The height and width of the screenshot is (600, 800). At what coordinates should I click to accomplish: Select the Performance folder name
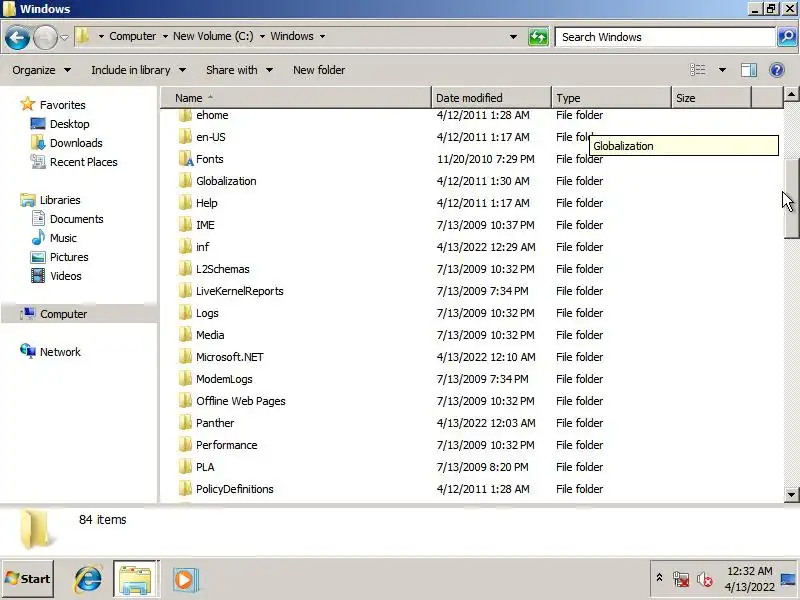tap(227, 444)
